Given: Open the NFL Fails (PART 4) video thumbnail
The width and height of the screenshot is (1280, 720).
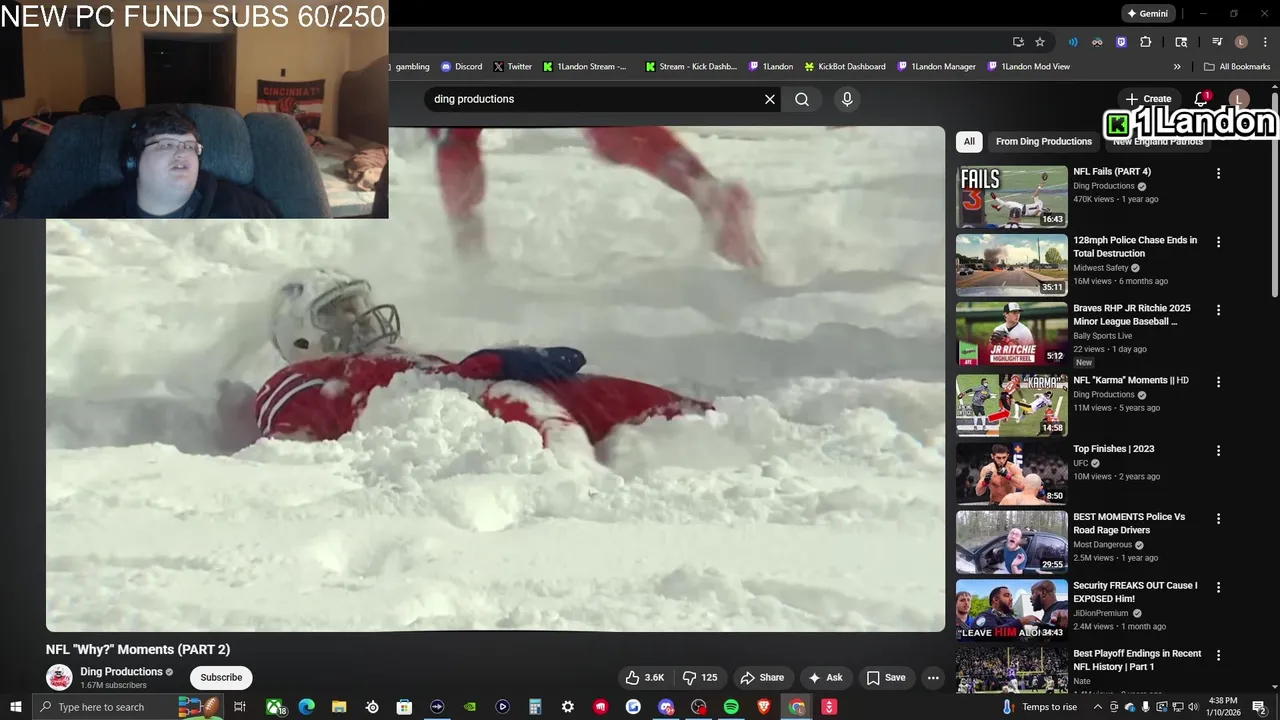Looking at the screenshot, I should point(1011,197).
